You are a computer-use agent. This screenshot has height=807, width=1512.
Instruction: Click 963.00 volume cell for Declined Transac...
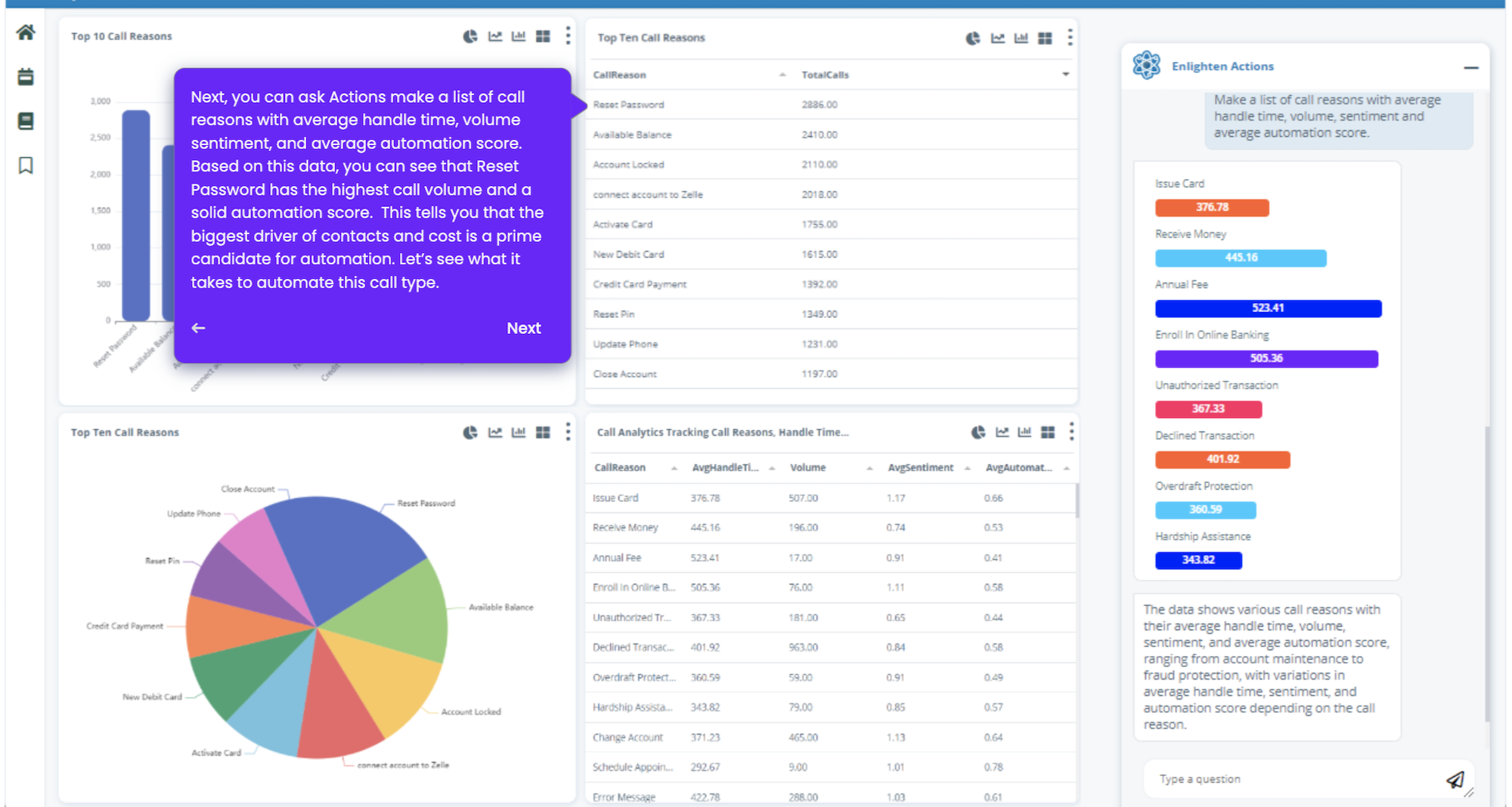pyautogui.click(x=803, y=648)
